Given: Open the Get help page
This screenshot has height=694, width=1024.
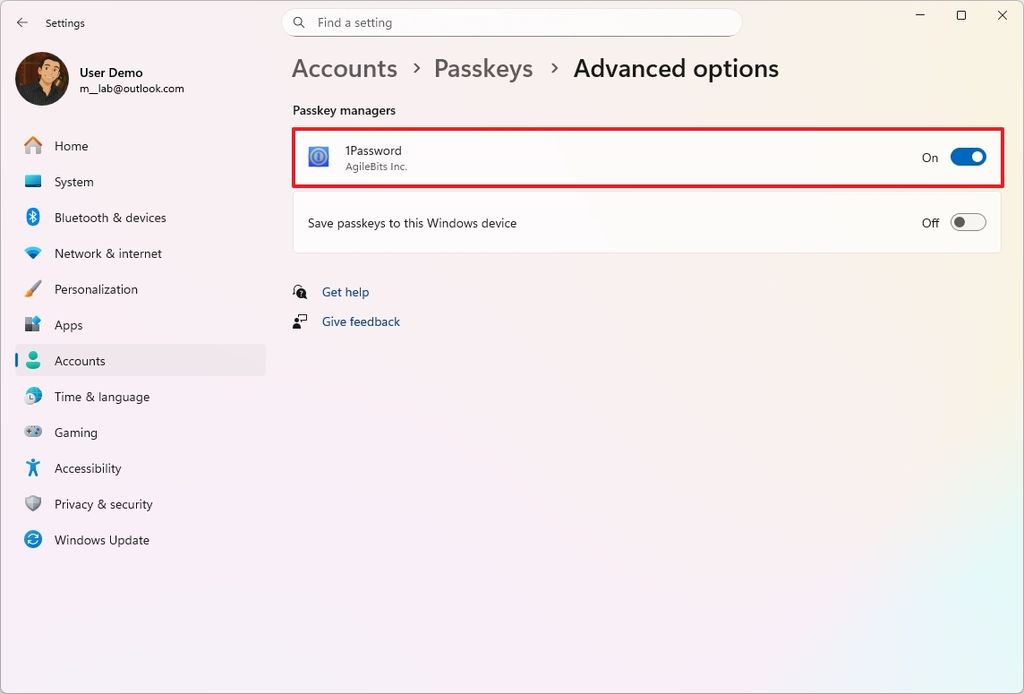Looking at the screenshot, I should [344, 292].
